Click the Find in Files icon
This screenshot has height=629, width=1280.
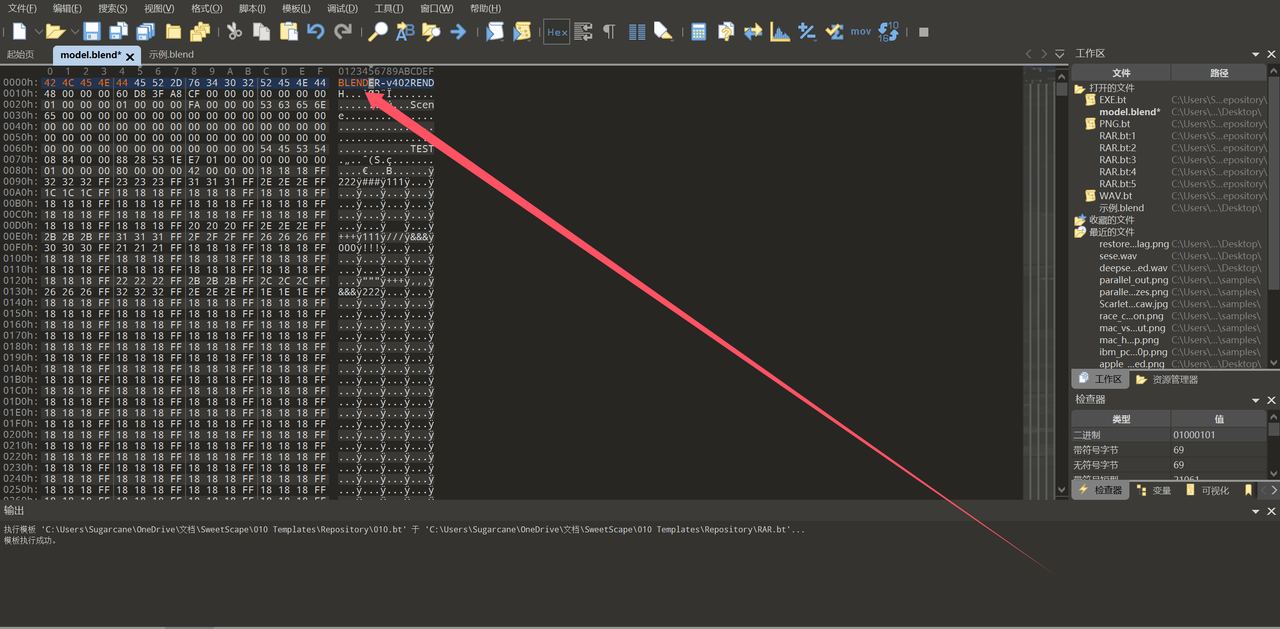click(431, 32)
